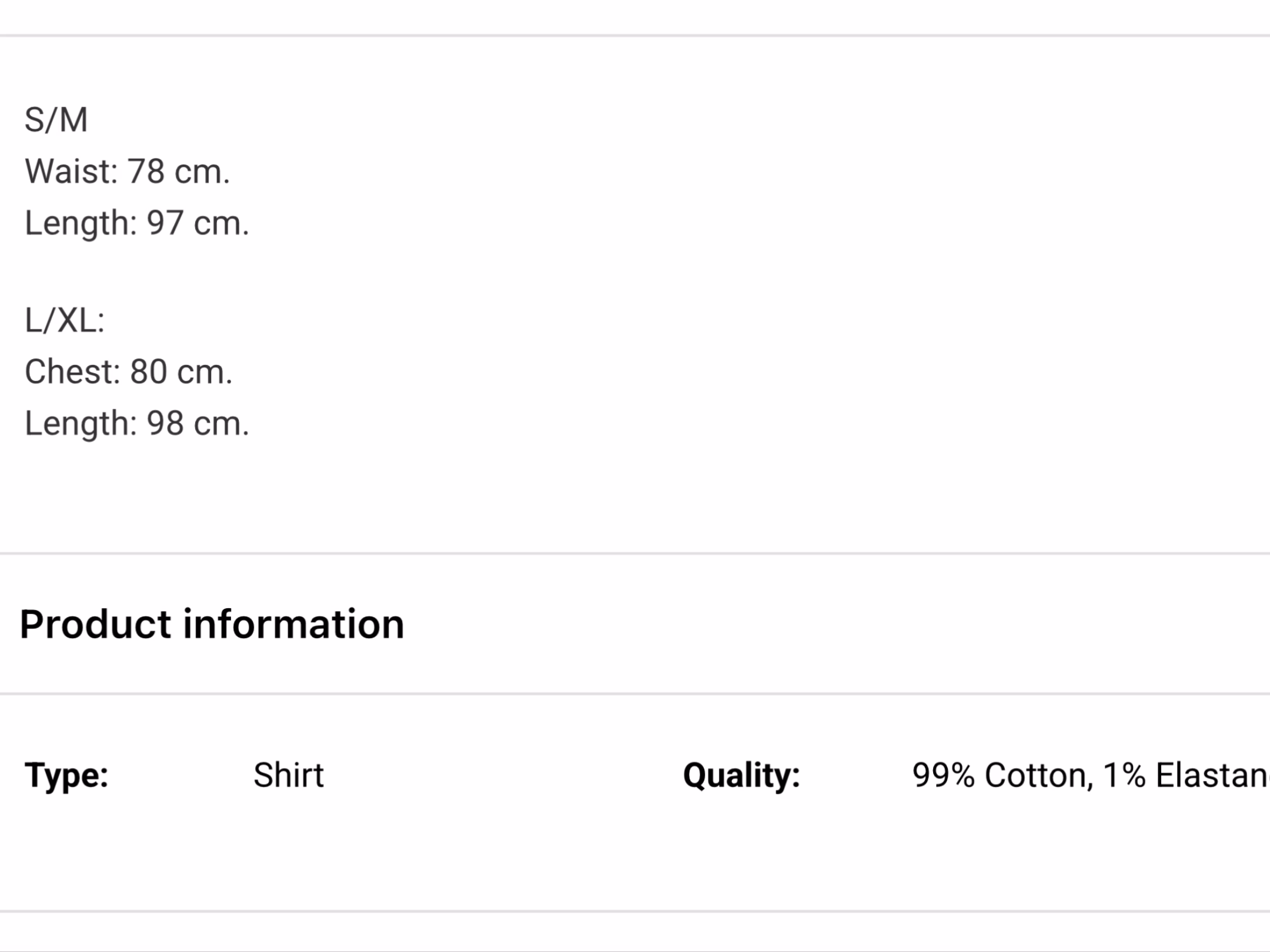Click the Product information heading
This screenshot has height=952, width=1270.
tap(212, 624)
